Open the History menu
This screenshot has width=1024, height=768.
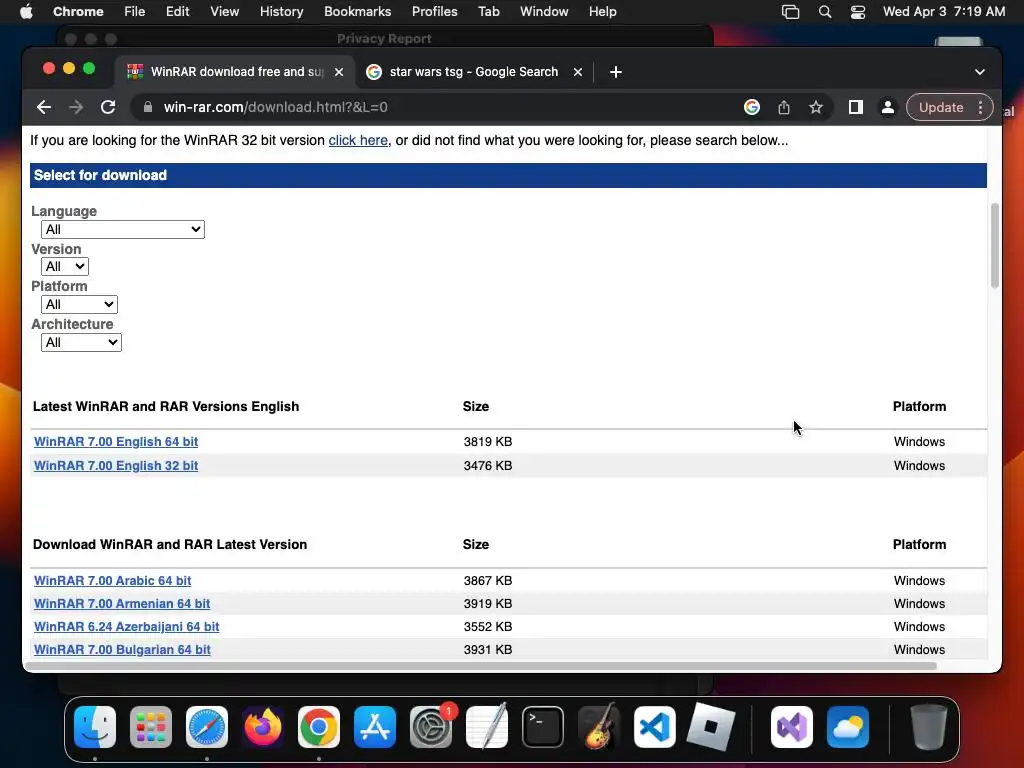(281, 12)
